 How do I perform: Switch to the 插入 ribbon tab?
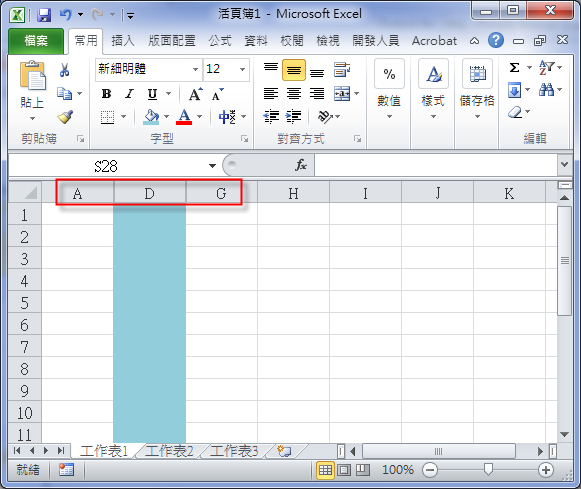click(x=123, y=41)
